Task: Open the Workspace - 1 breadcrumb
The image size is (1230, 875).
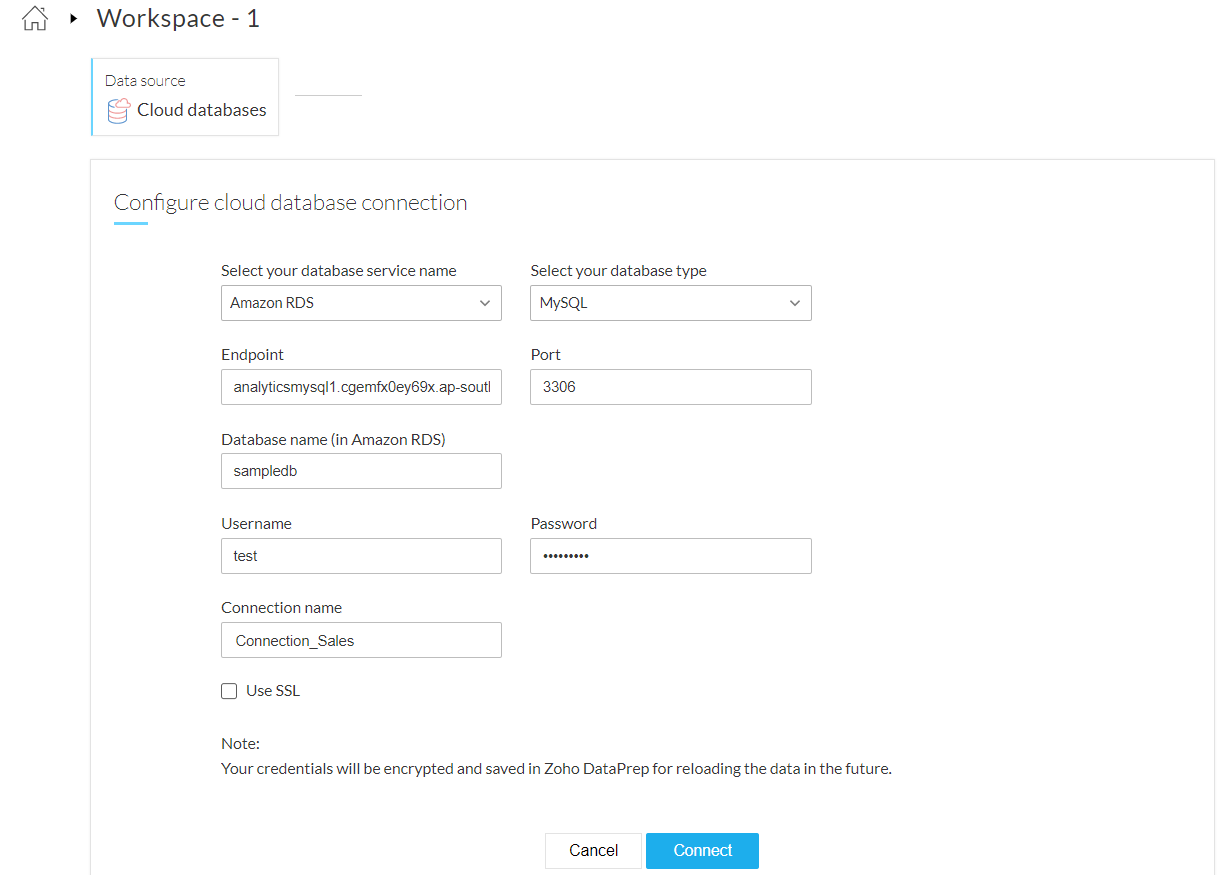Action: pyautogui.click(x=178, y=18)
